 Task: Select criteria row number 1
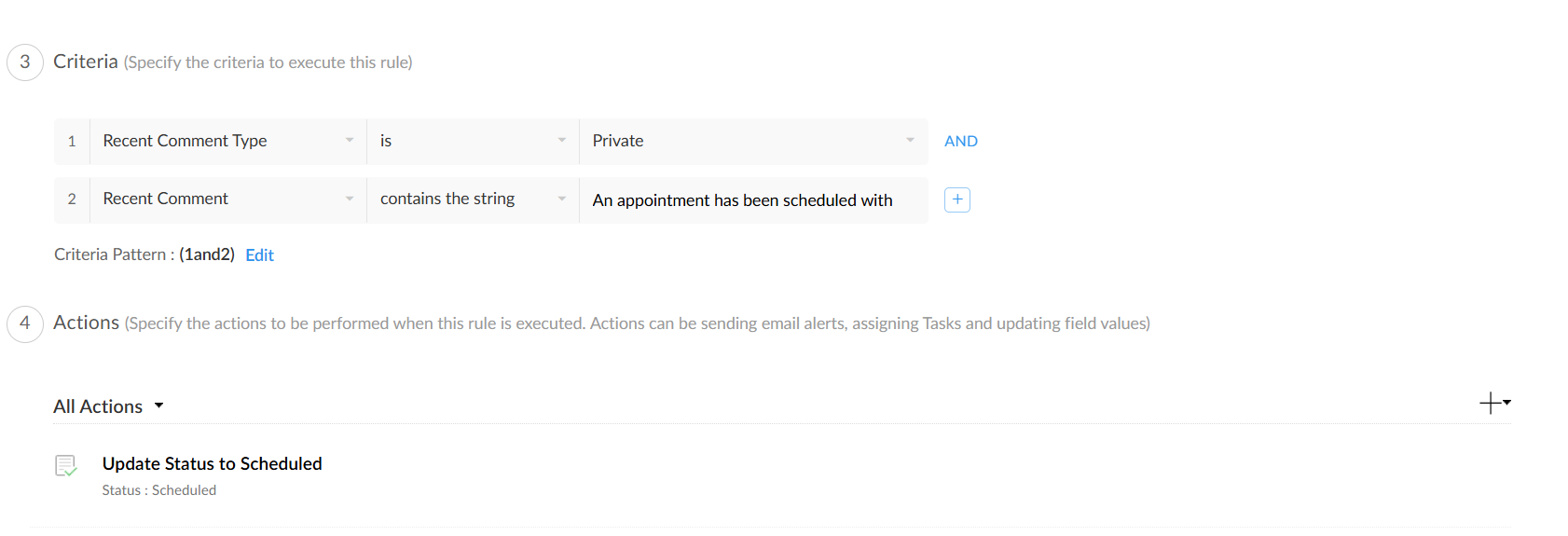(72, 142)
